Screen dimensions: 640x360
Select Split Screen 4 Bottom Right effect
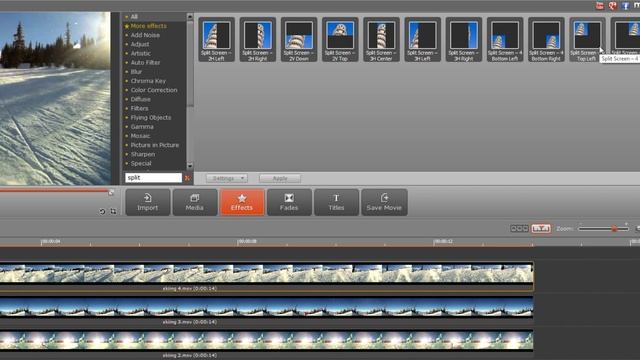(x=546, y=40)
